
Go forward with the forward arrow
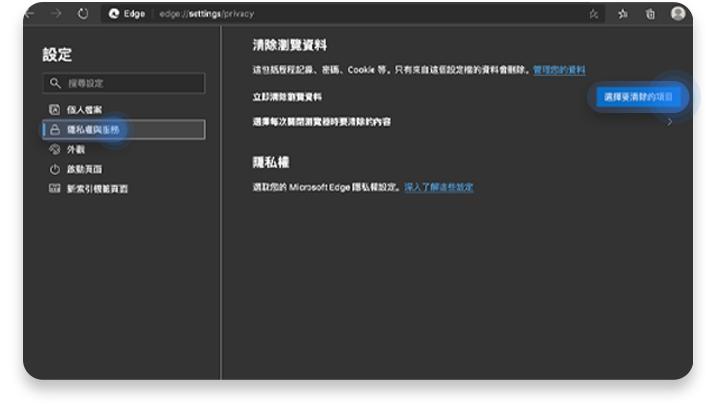[x=56, y=14]
